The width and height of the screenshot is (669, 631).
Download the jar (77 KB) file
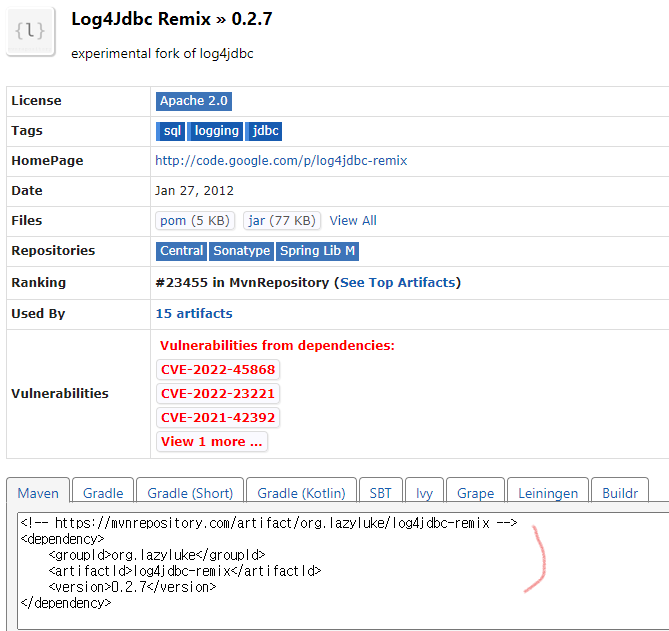coord(282,221)
